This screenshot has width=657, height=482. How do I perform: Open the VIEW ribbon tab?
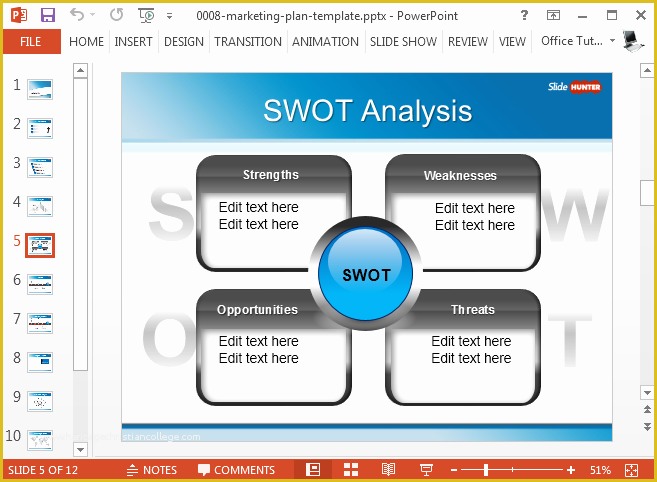coord(512,41)
